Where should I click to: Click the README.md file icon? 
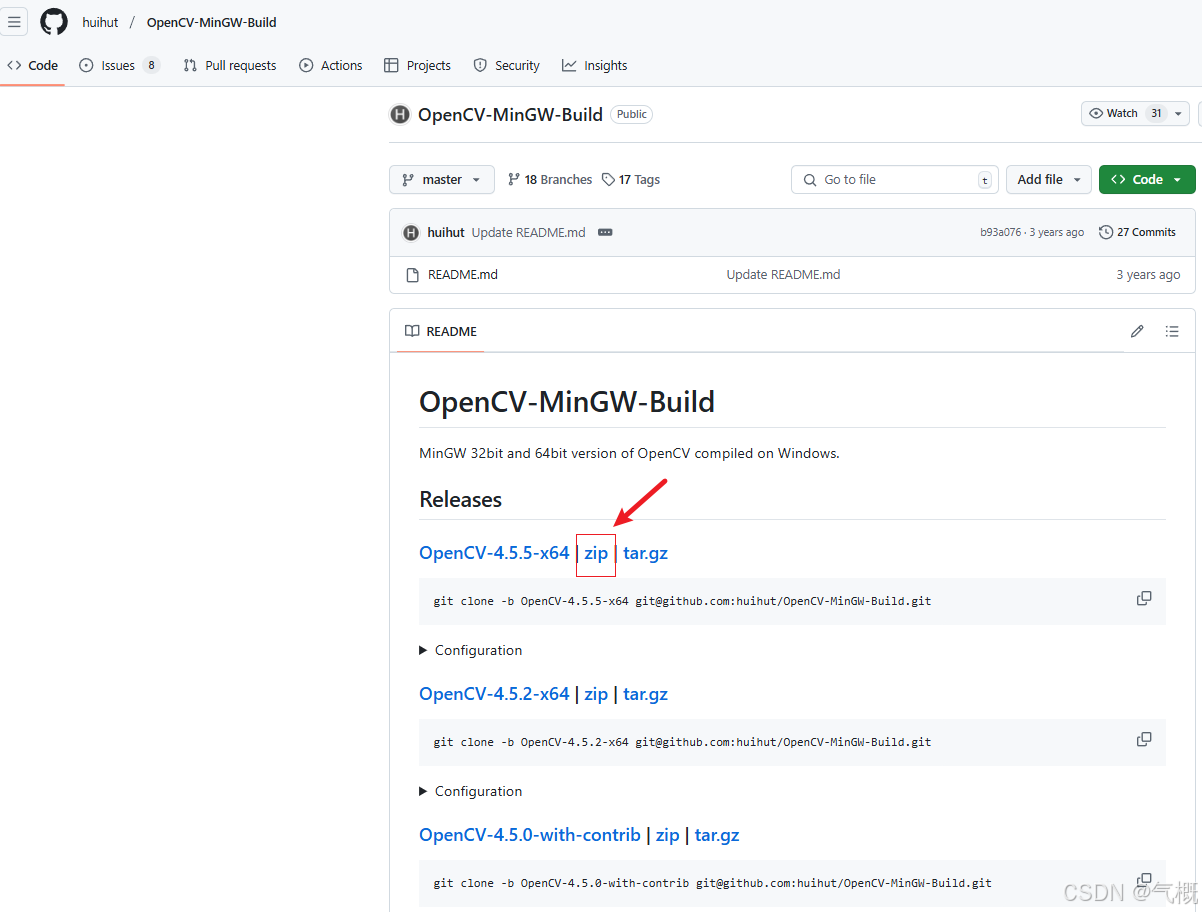pos(413,274)
